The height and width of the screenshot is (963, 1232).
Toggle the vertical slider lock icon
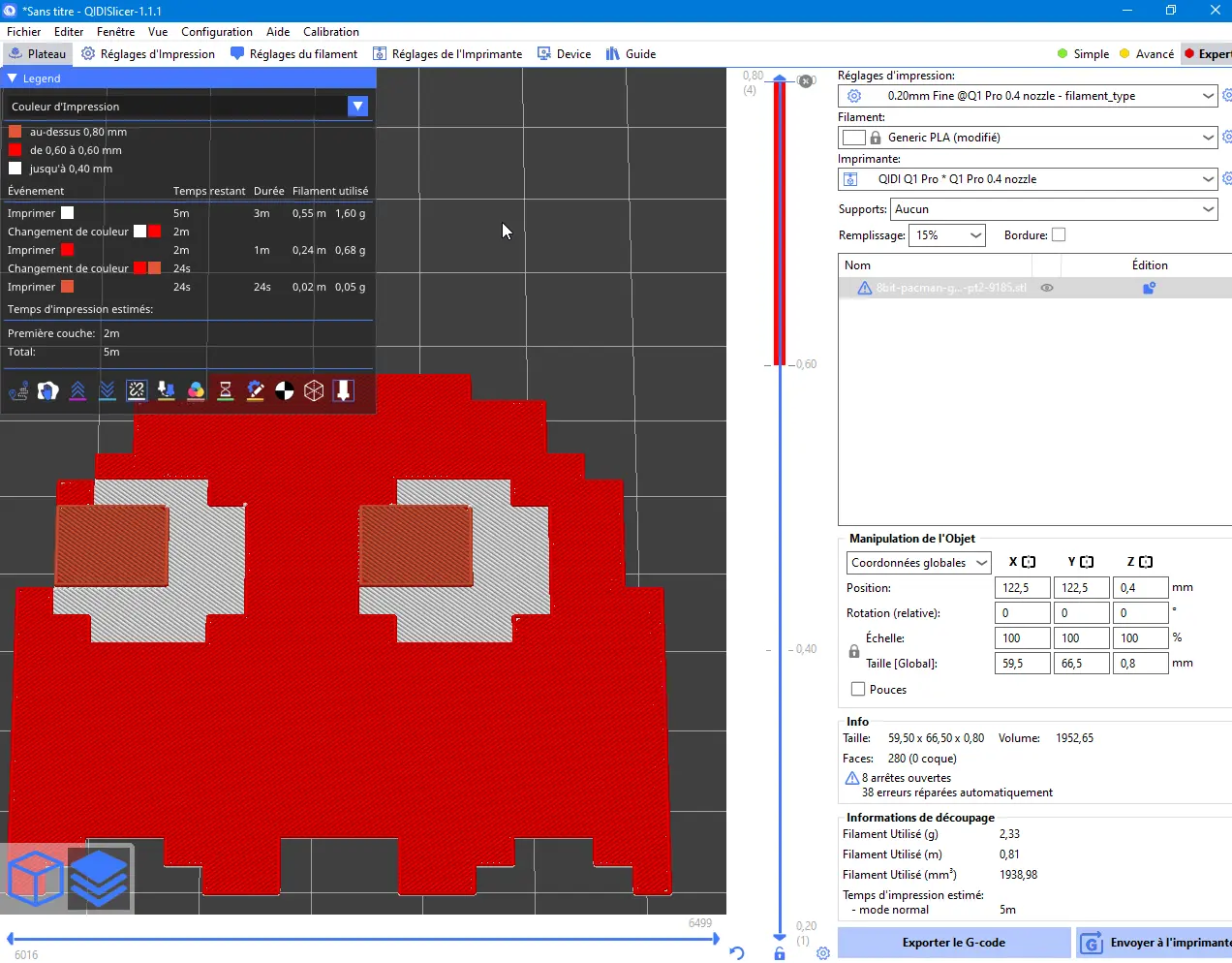(780, 954)
